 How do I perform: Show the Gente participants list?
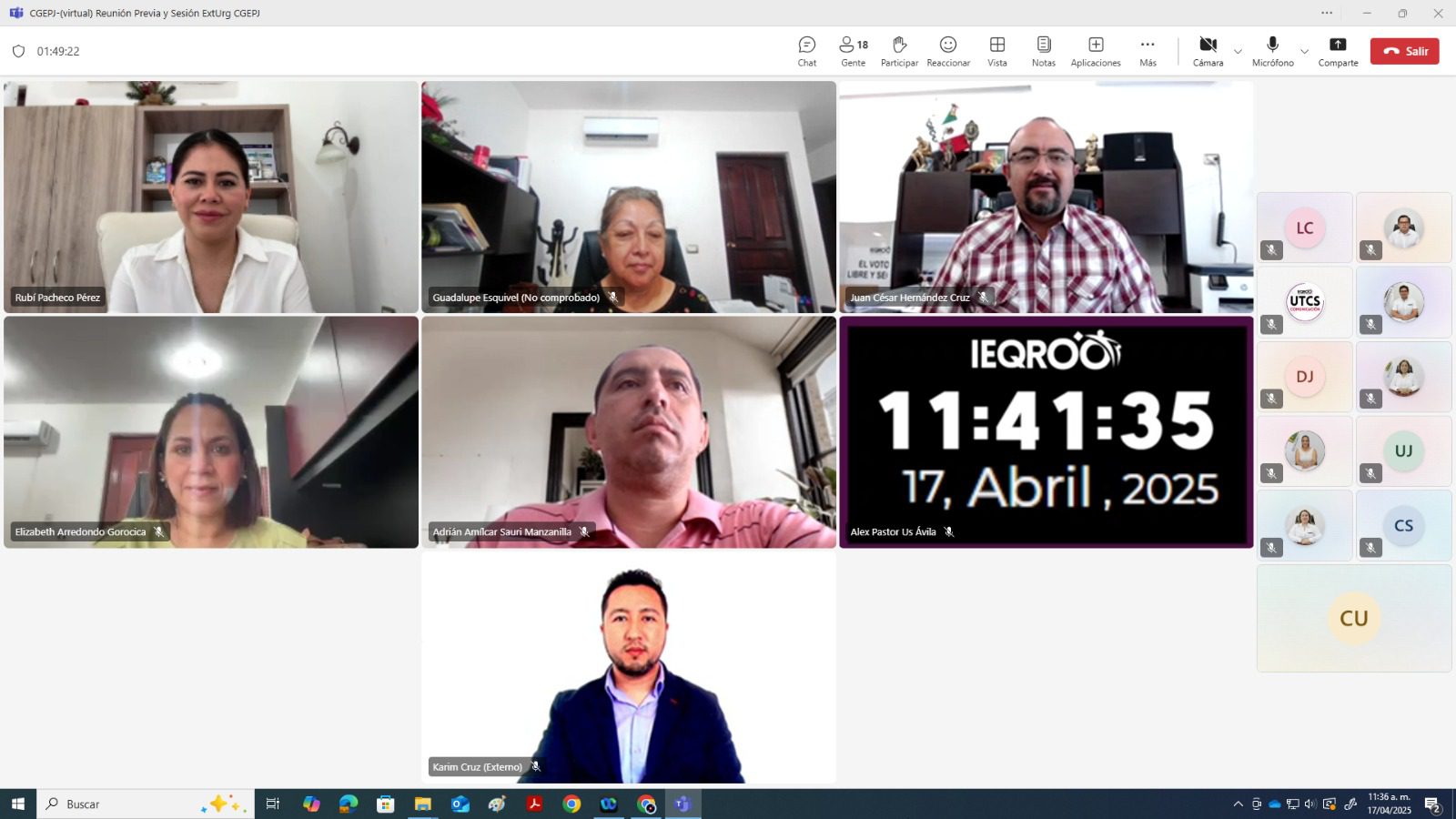tap(853, 52)
